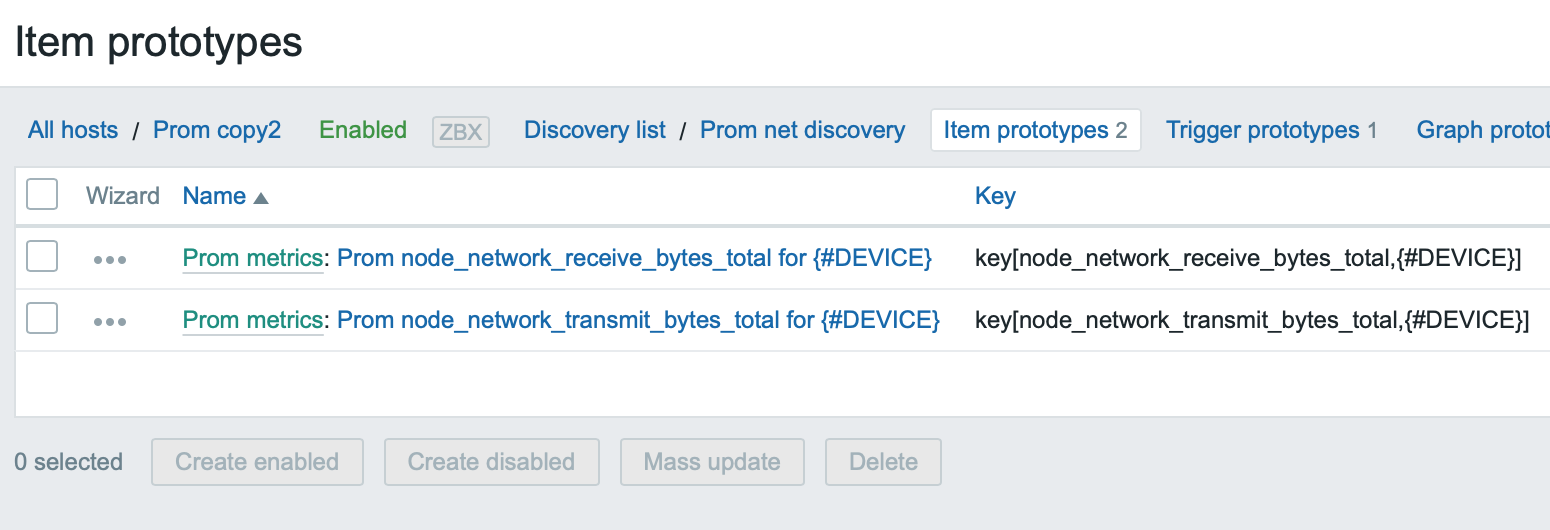The height and width of the screenshot is (530, 1550).
Task: Click the ZBX availability indicator
Action: (x=460, y=131)
